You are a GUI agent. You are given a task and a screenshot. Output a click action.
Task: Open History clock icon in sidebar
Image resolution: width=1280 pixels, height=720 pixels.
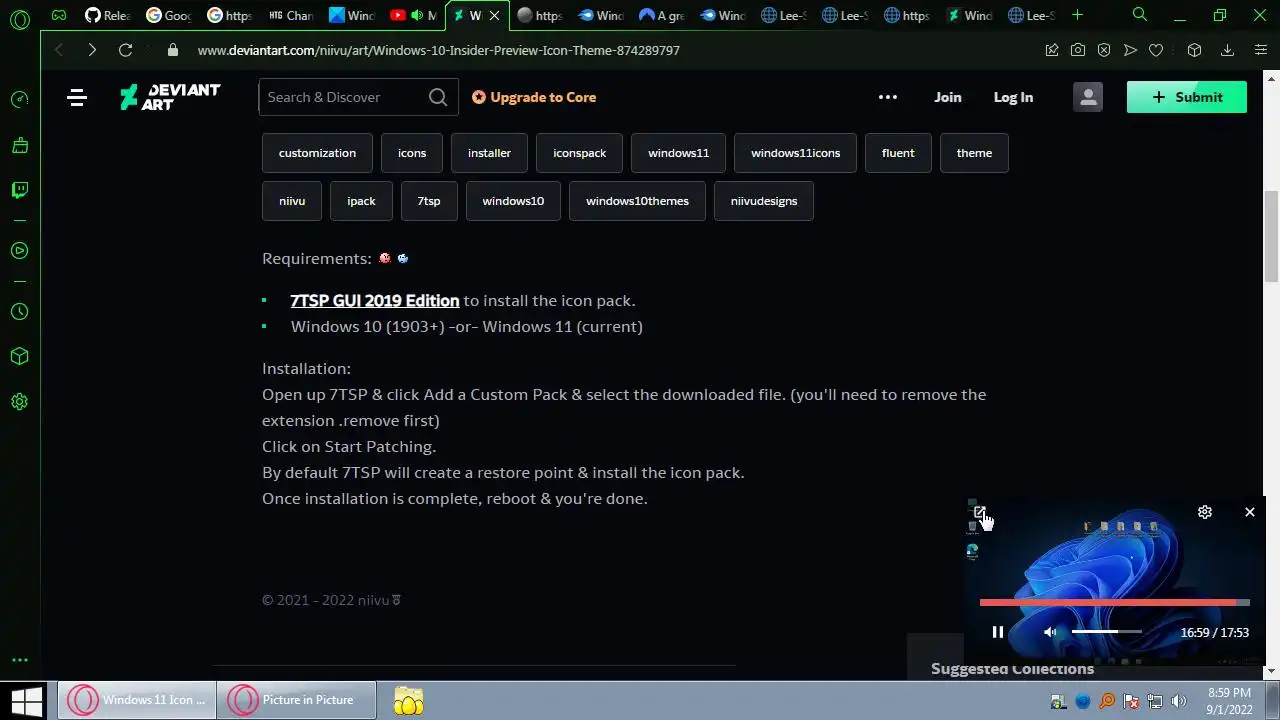coord(19,311)
